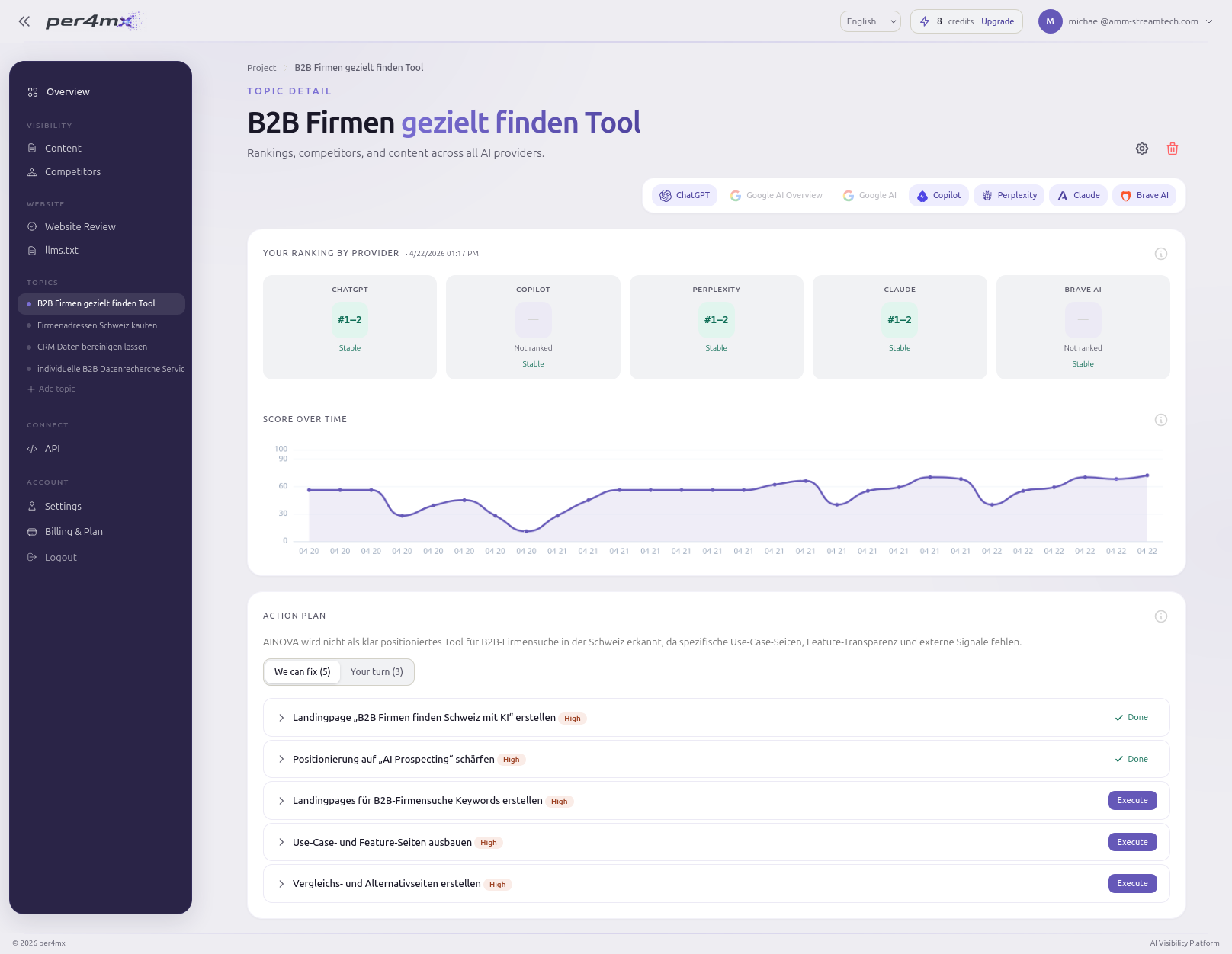Click the last data point on score chart

1147,475
